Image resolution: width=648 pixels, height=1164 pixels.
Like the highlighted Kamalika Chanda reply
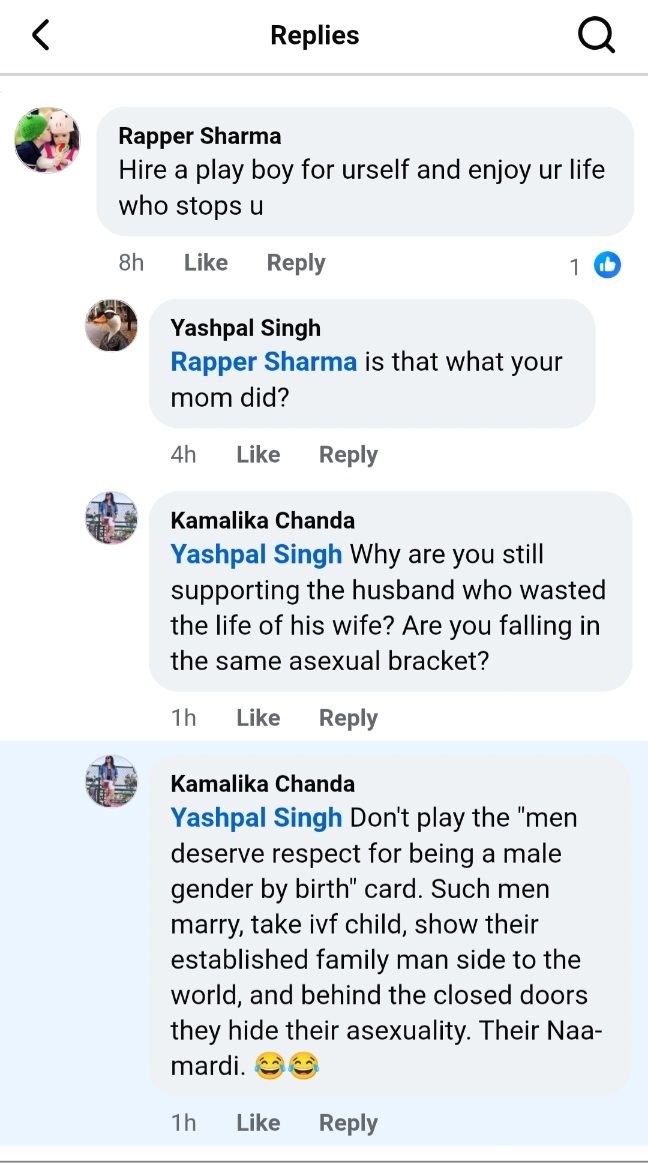(258, 1123)
